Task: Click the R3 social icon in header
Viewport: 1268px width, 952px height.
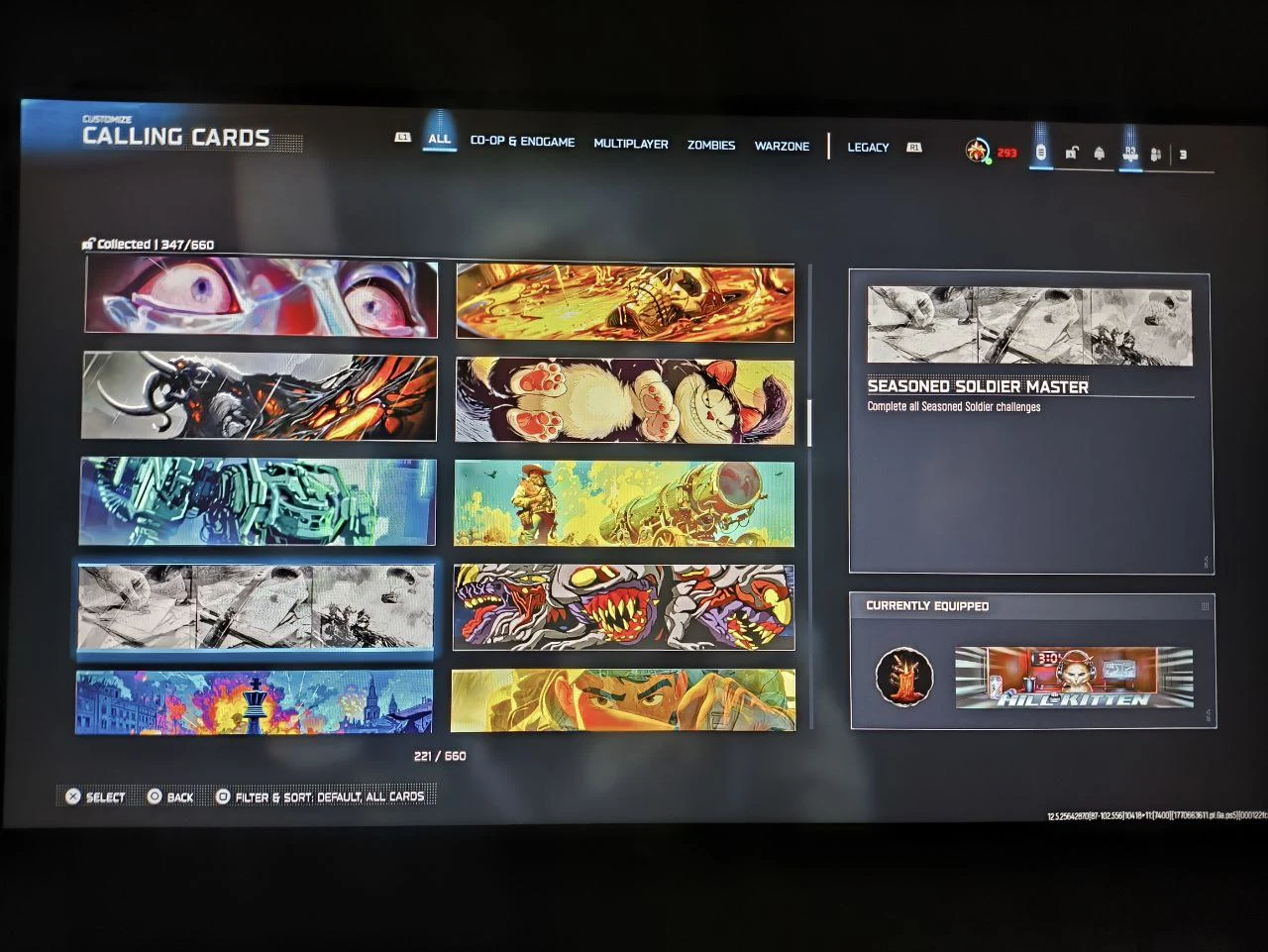Action: [1129, 155]
